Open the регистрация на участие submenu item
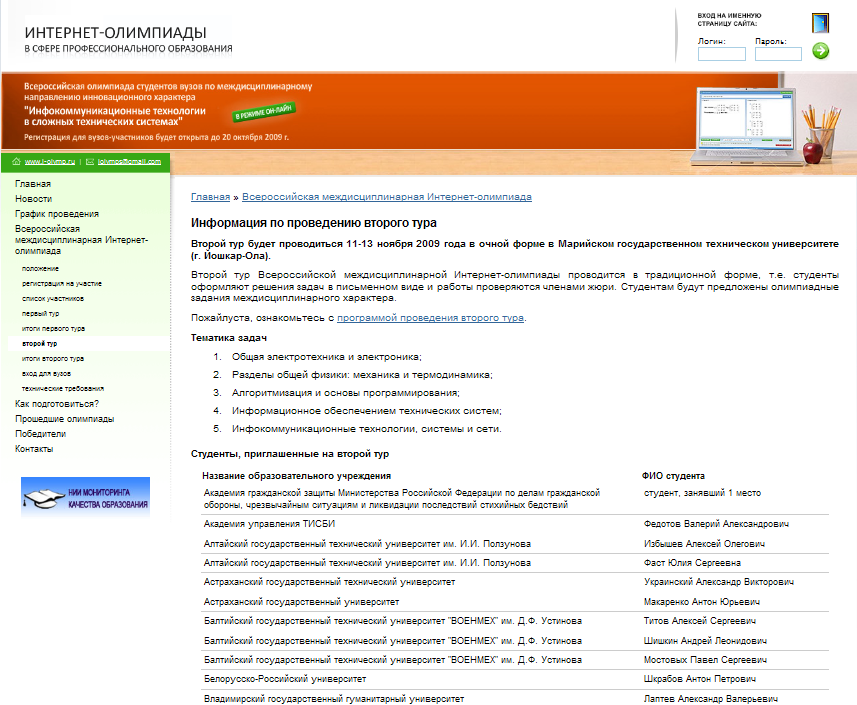 tap(62, 284)
